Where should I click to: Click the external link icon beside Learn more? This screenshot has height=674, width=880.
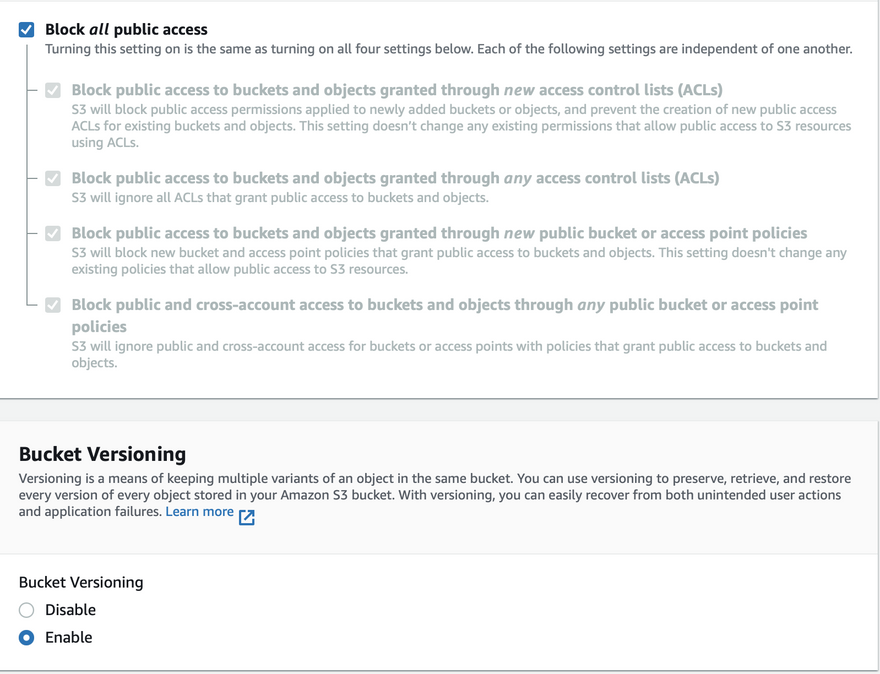coord(246,517)
